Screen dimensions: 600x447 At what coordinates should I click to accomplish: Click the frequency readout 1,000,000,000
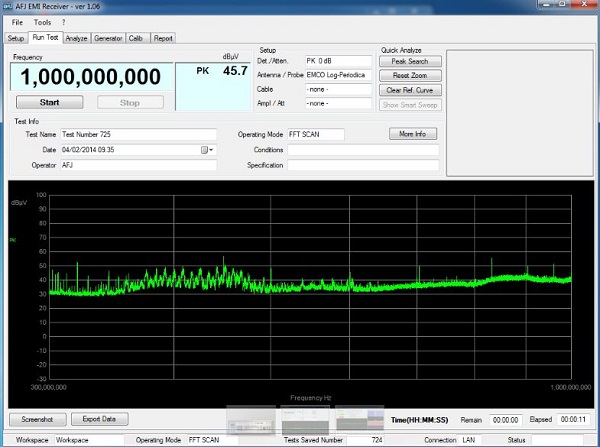(x=91, y=77)
